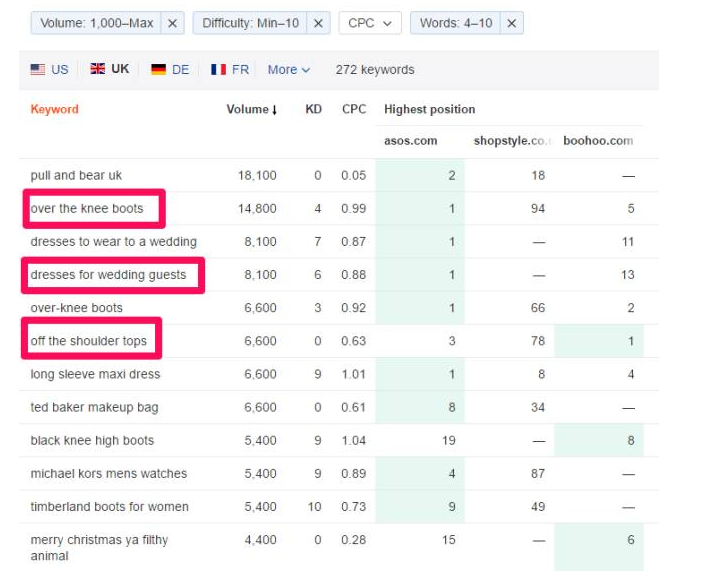Click keyword 'over-knee boots'
Image resolution: width=710 pixels, height=576 pixels.
tap(77, 308)
